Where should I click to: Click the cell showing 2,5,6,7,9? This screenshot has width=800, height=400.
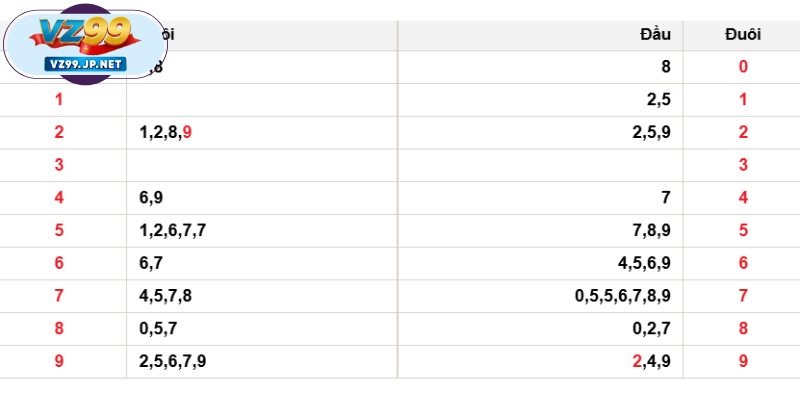(x=173, y=361)
